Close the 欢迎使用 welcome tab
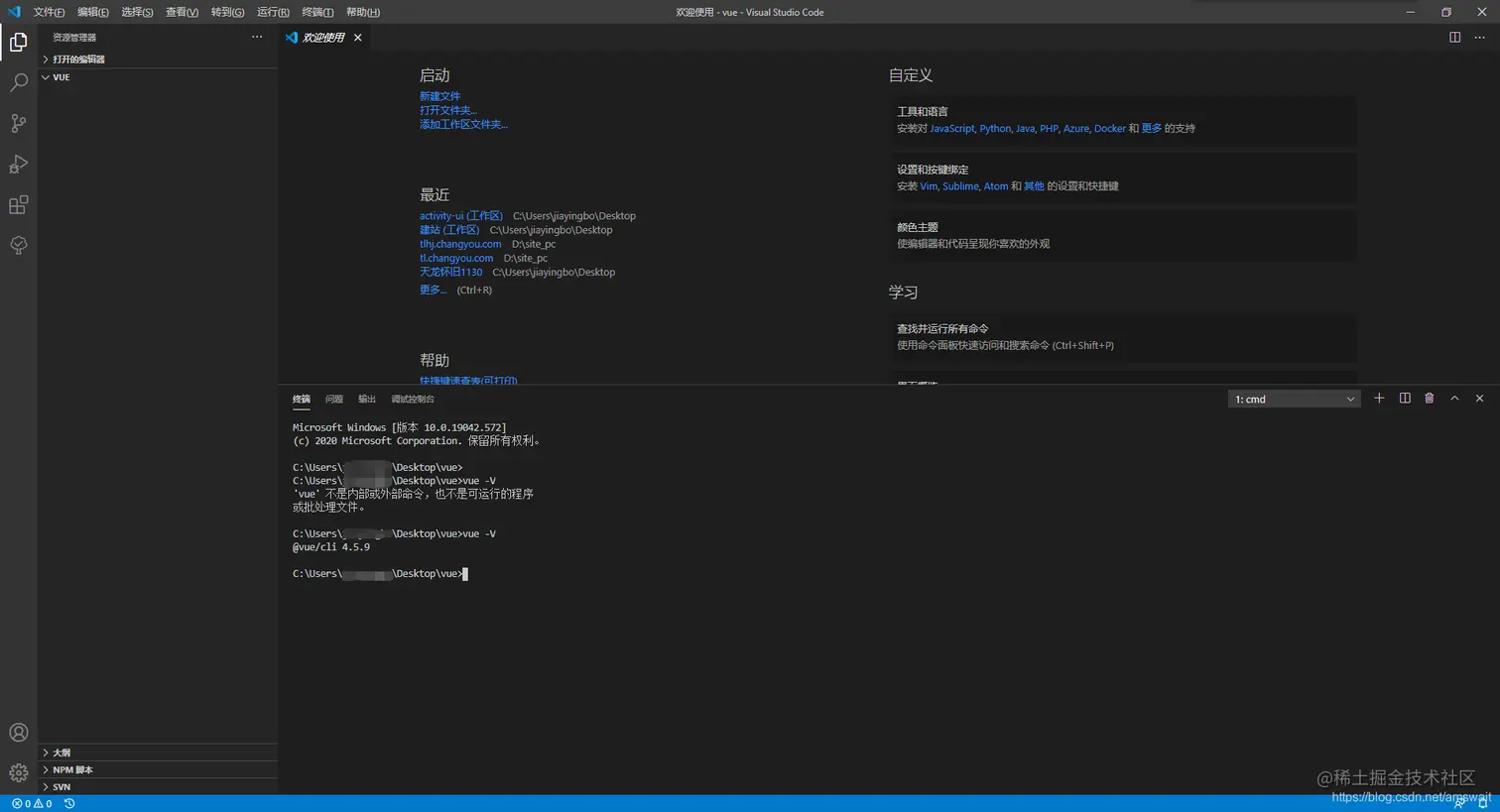The width and height of the screenshot is (1500, 812). tap(358, 38)
